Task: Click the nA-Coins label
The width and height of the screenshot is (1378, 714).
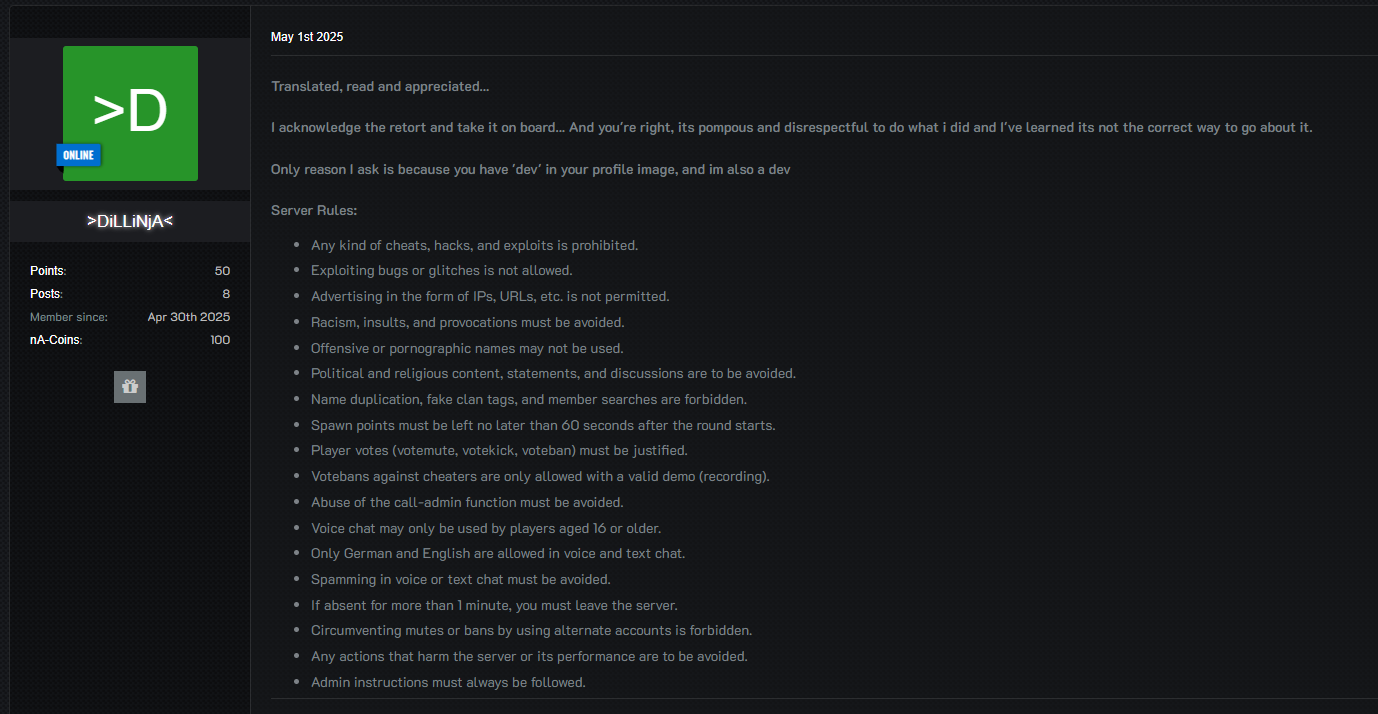Action: click(x=56, y=340)
